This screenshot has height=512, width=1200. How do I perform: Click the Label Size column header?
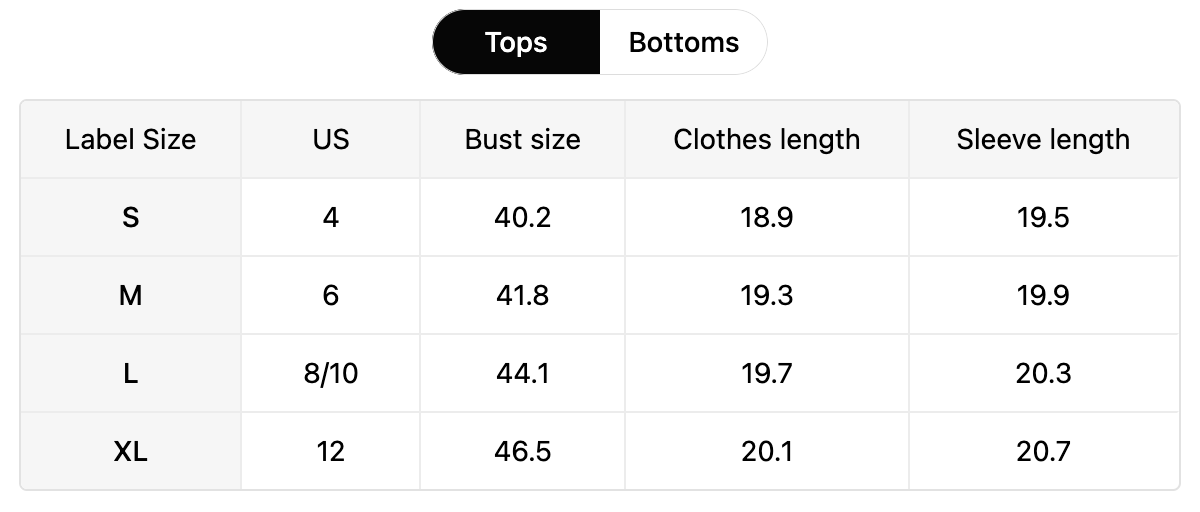(x=131, y=139)
